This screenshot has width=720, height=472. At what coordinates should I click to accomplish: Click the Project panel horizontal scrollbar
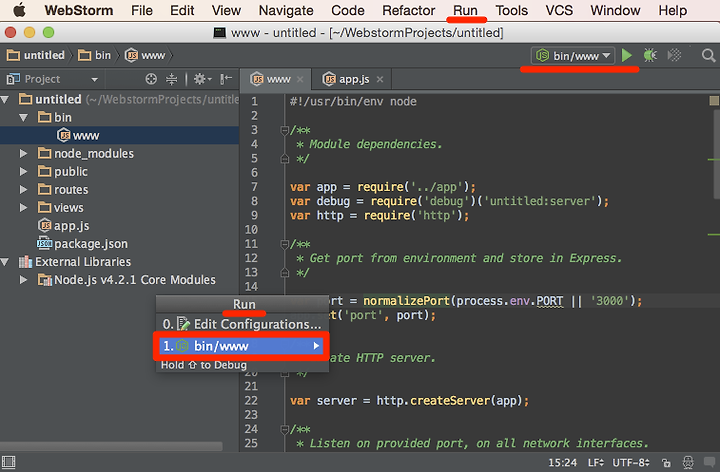[111, 446]
